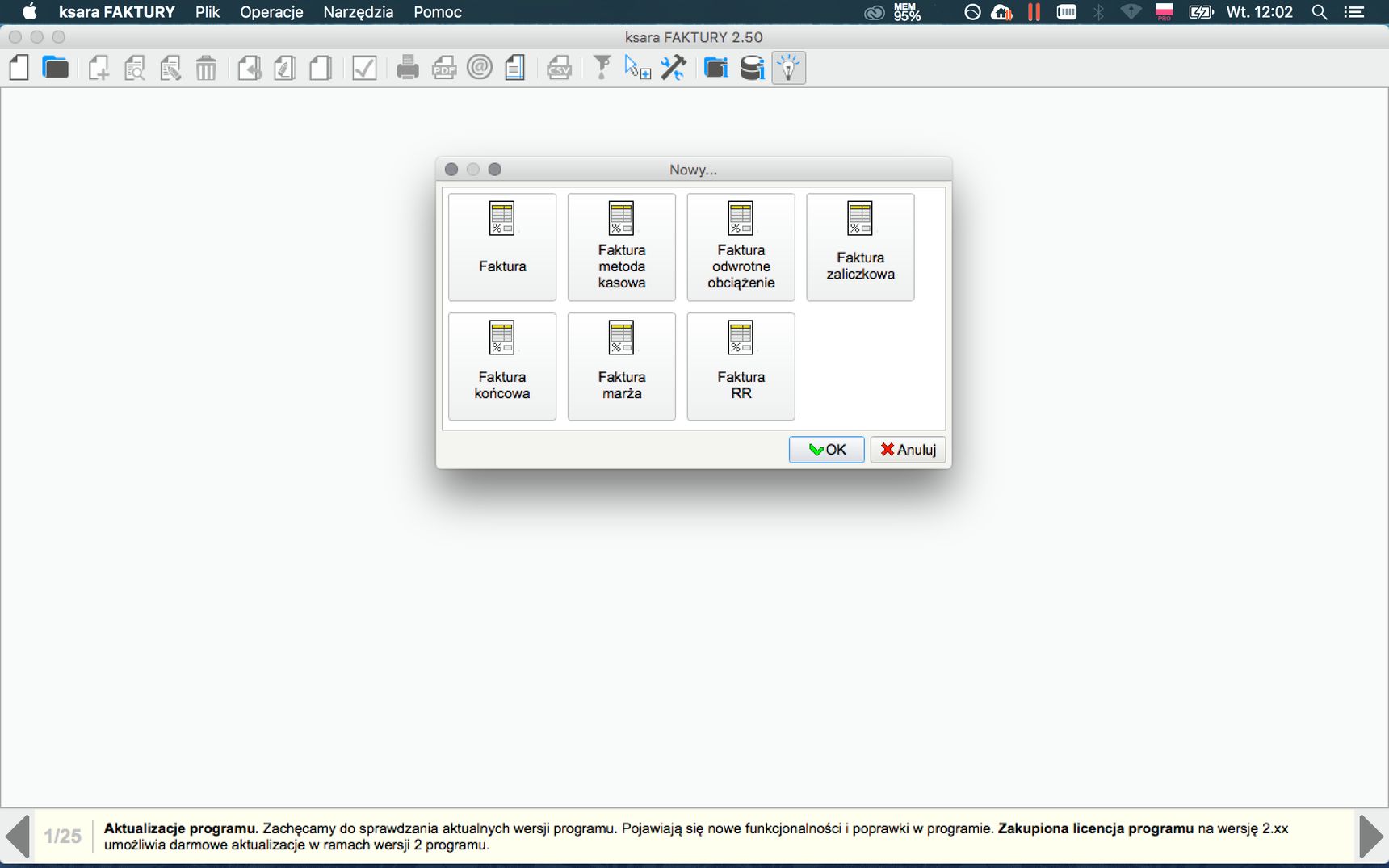
Task: Click the duplicate pages toolbar icon
Action: (321, 68)
